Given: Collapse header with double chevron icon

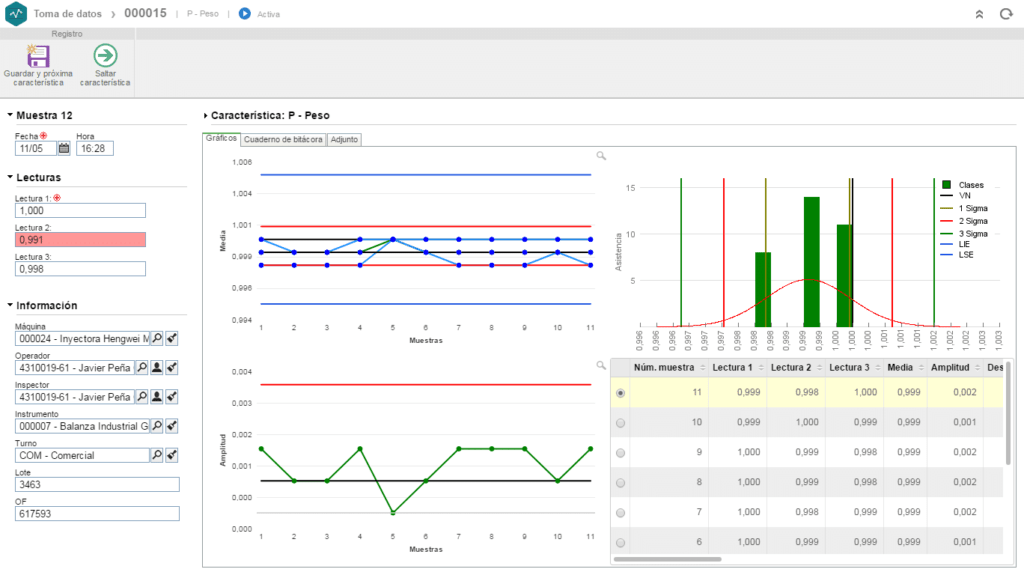Looking at the screenshot, I should [x=979, y=14].
